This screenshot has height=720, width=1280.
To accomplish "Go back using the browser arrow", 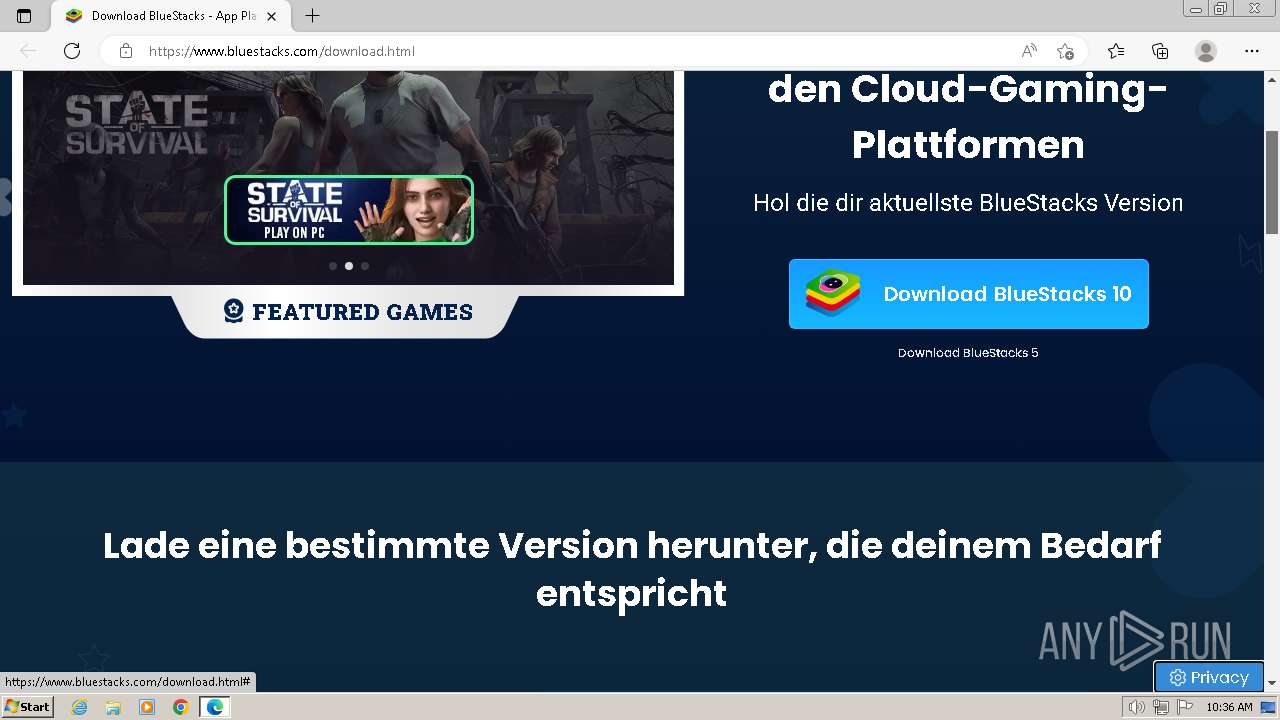I will point(28,51).
